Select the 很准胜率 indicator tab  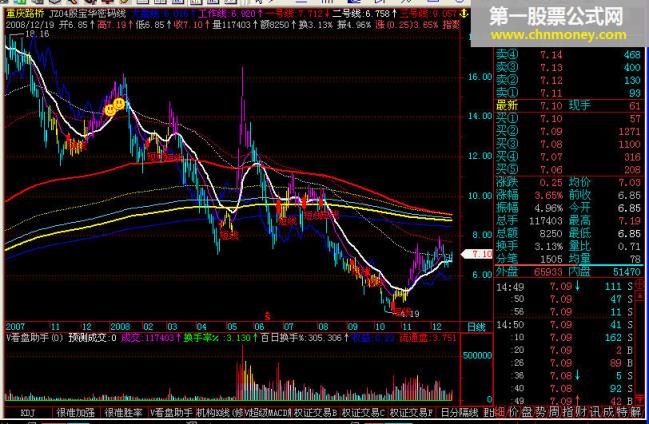(x=123, y=413)
